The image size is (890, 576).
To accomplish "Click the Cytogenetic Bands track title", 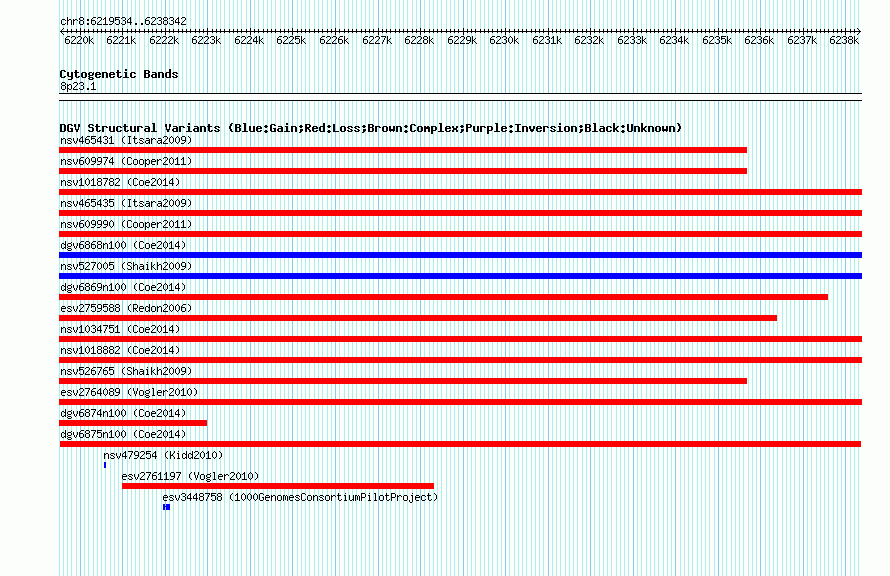I will pos(119,74).
